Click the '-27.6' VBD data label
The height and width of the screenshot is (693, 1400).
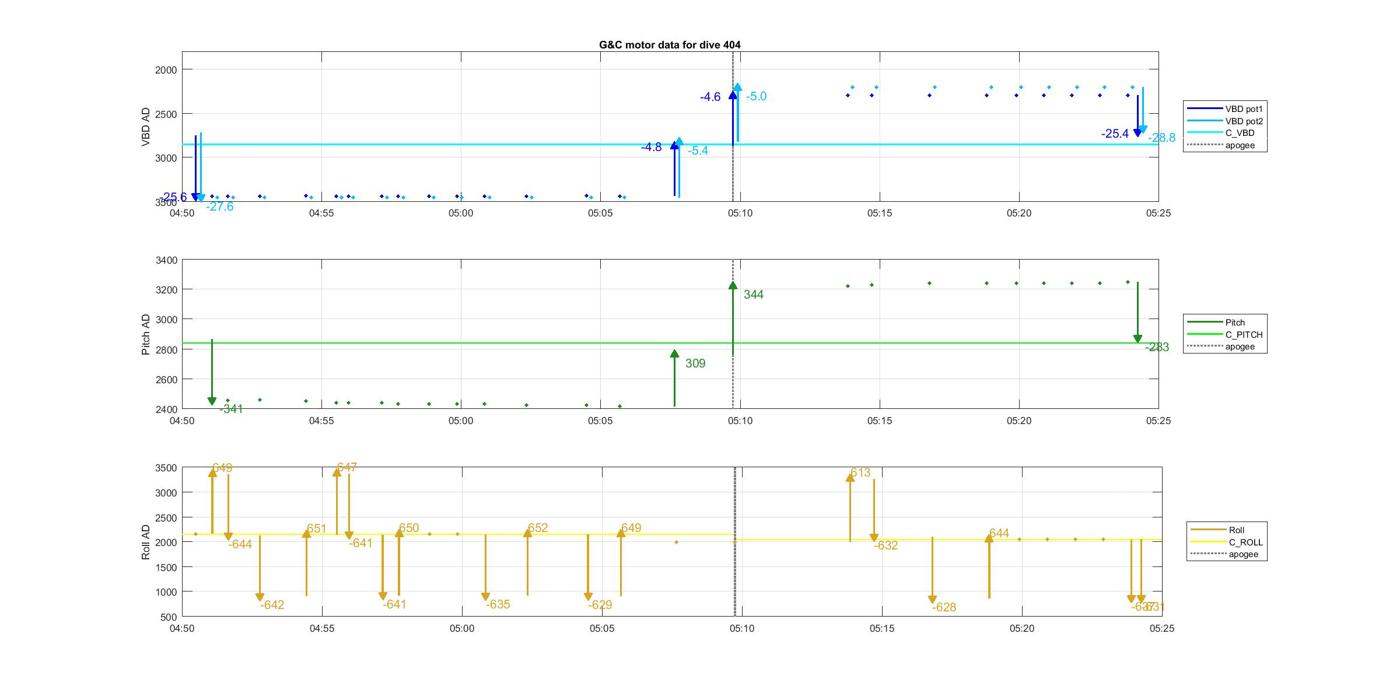click(220, 207)
